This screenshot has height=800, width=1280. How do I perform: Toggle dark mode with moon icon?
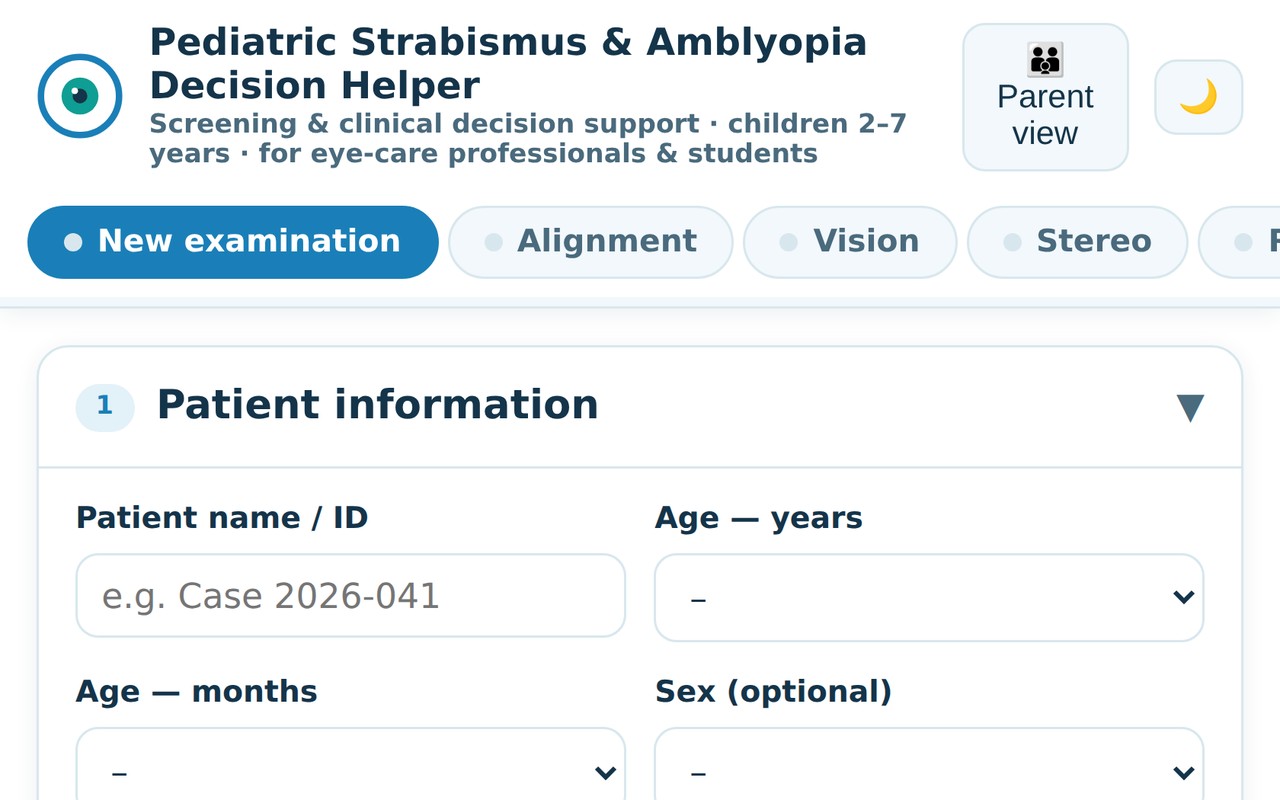1198,97
